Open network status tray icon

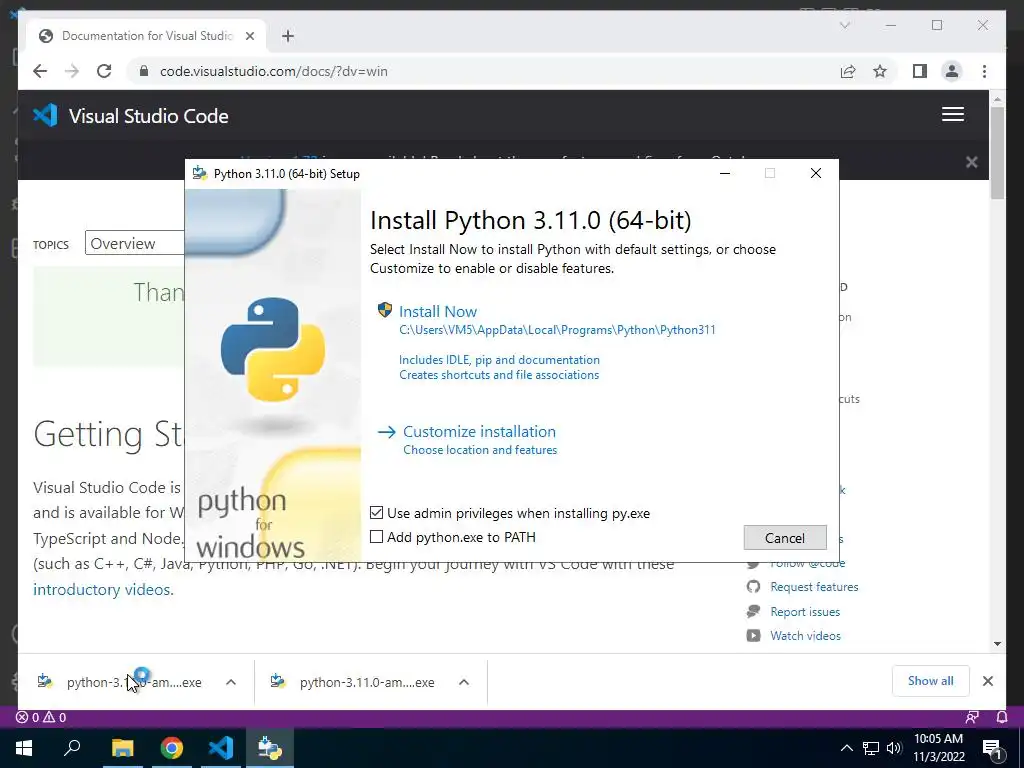(871, 748)
